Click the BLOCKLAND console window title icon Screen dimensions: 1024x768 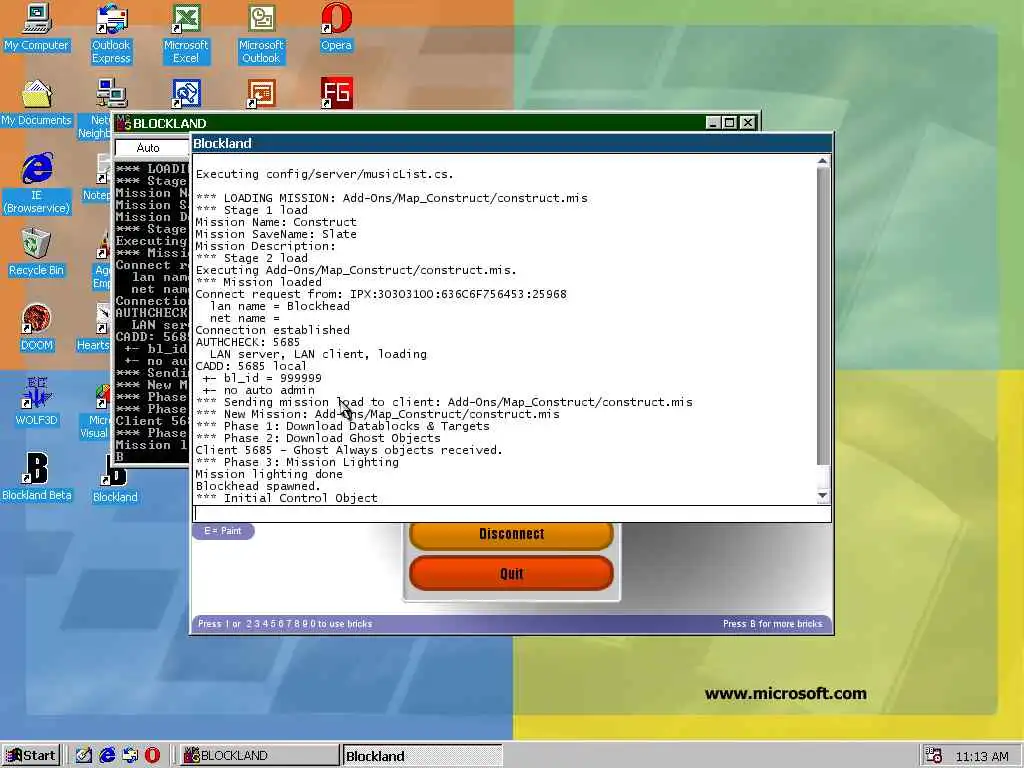(x=123, y=123)
